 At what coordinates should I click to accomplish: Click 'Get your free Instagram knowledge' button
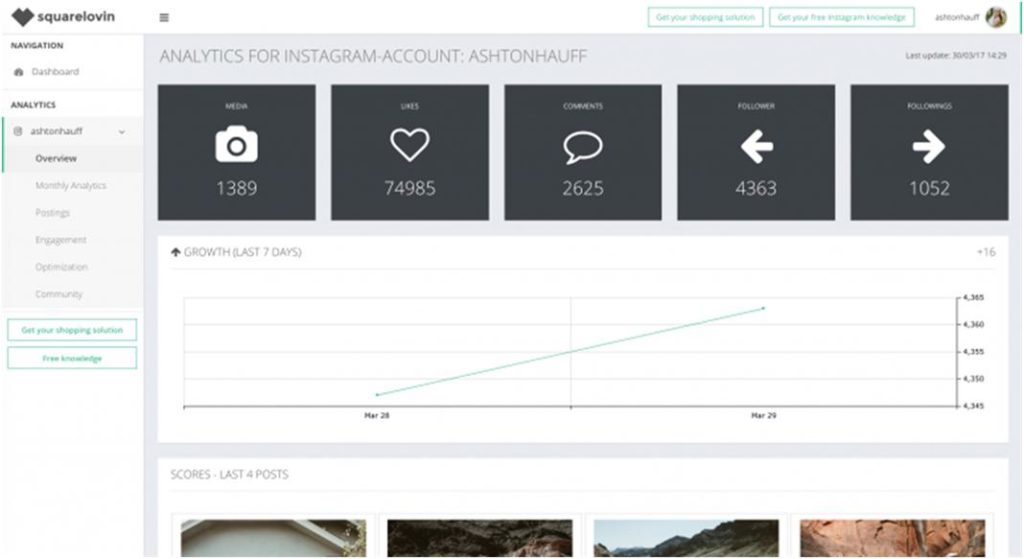tap(842, 18)
